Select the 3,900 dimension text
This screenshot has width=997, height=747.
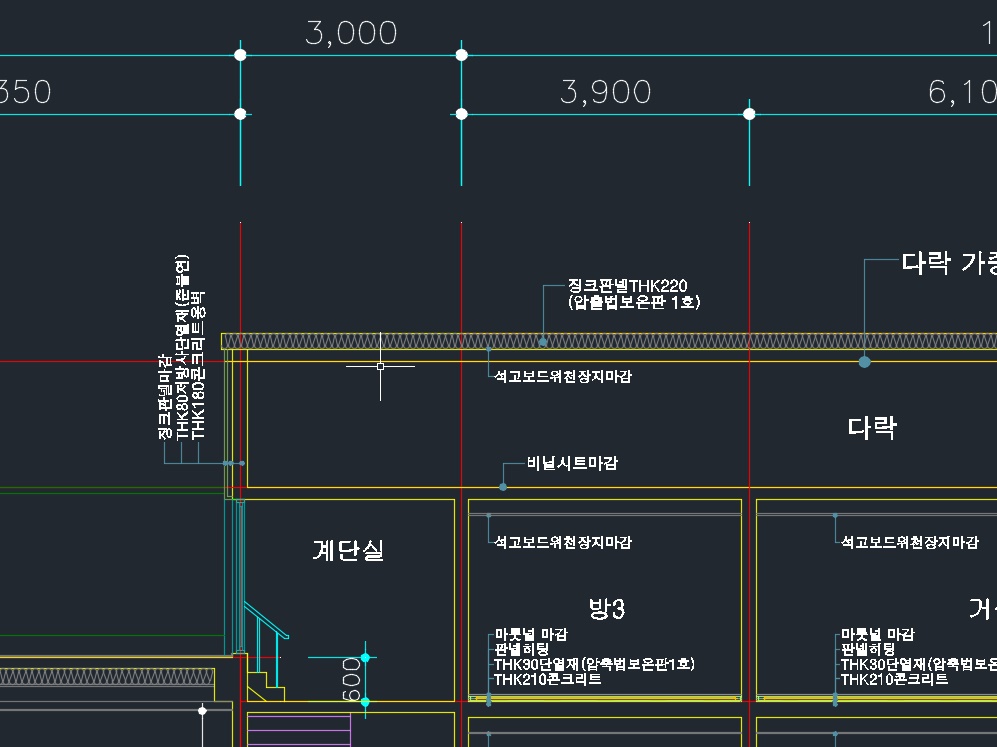606,93
